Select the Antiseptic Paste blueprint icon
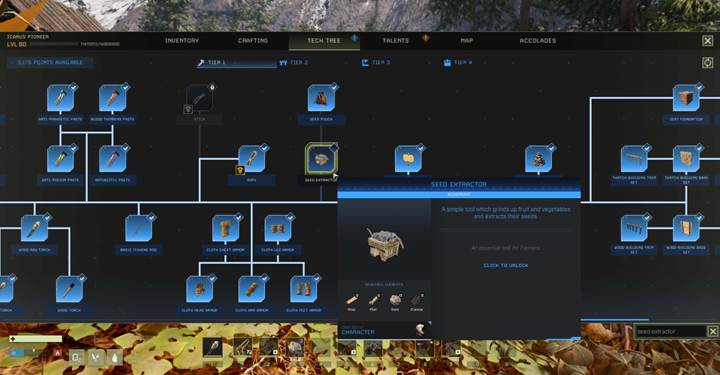Screen dimensions: 720x375 (x=112, y=159)
